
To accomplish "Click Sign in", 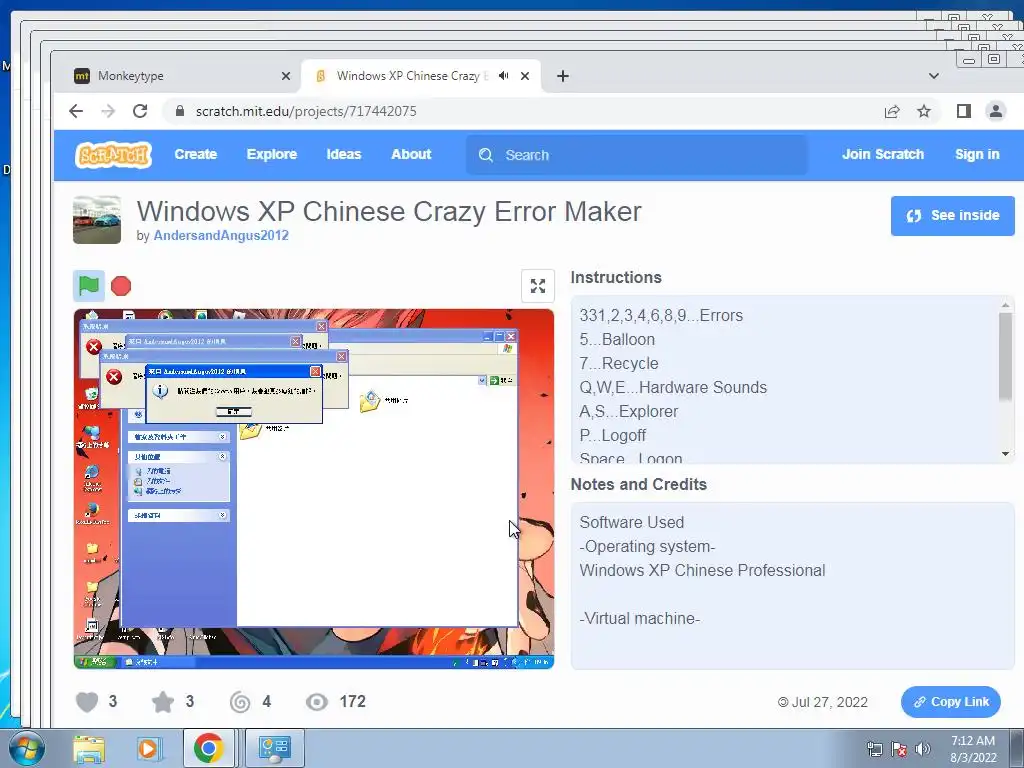I will coord(977,155).
